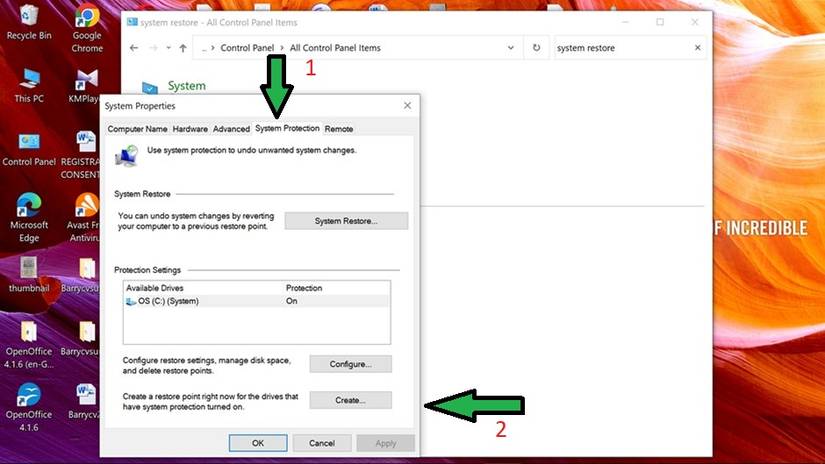Image resolution: width=825 pixels, height=464 pixels.
Task: Switch to the Computer Name tab
Action: click(x=137, y=129)
